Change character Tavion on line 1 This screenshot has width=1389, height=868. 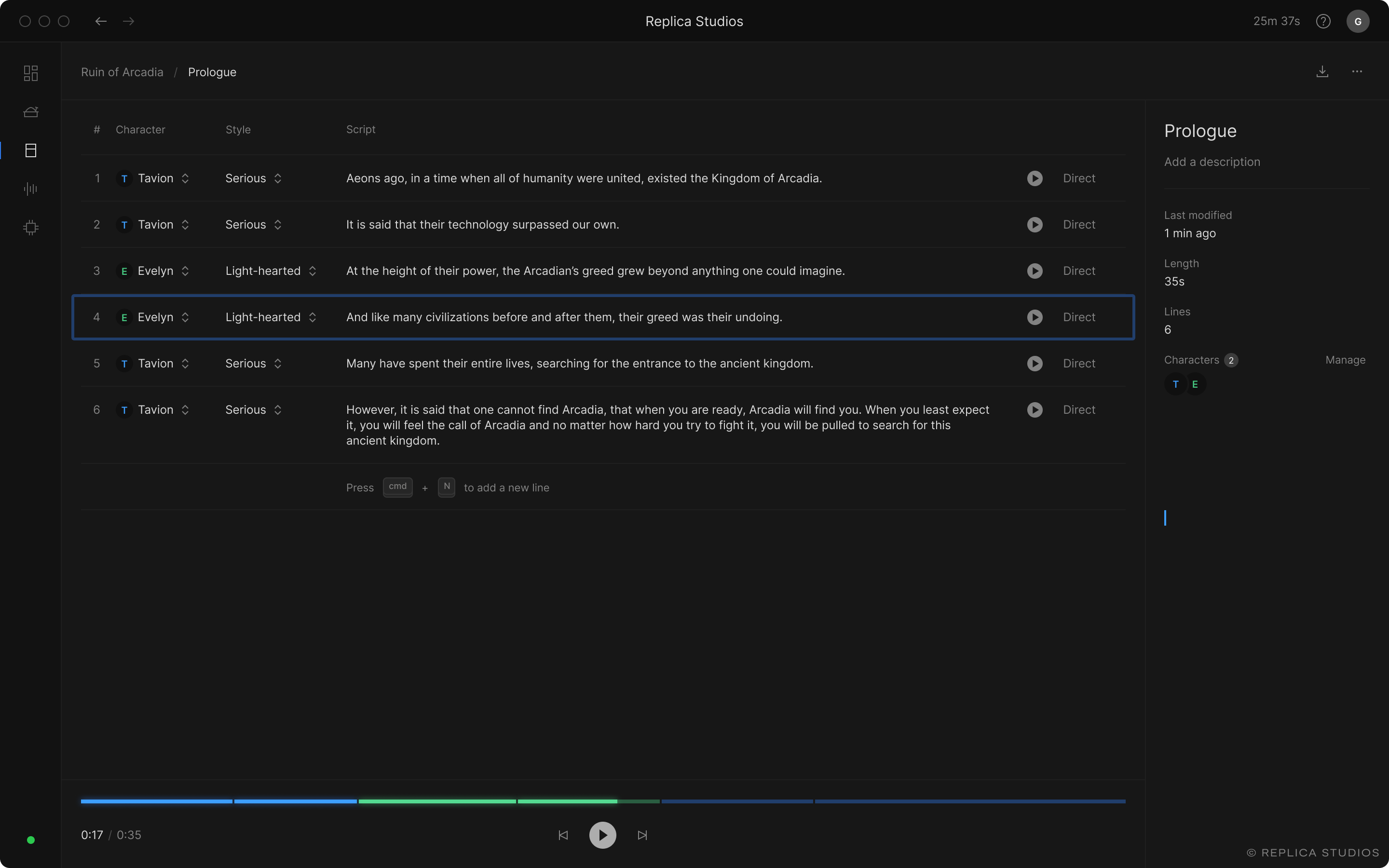coord(153,178)
